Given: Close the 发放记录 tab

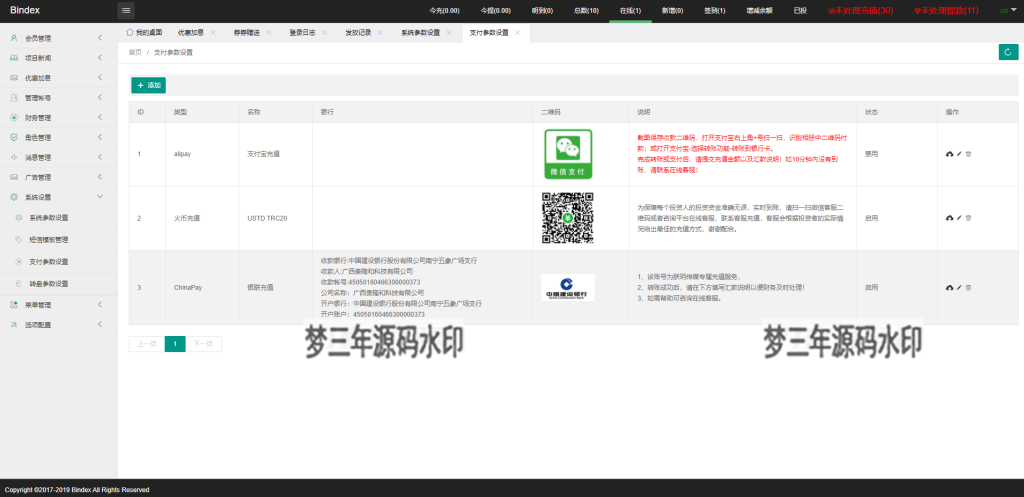Looking at the screenshot, I should pyautogui.click(x=381, y=33).
